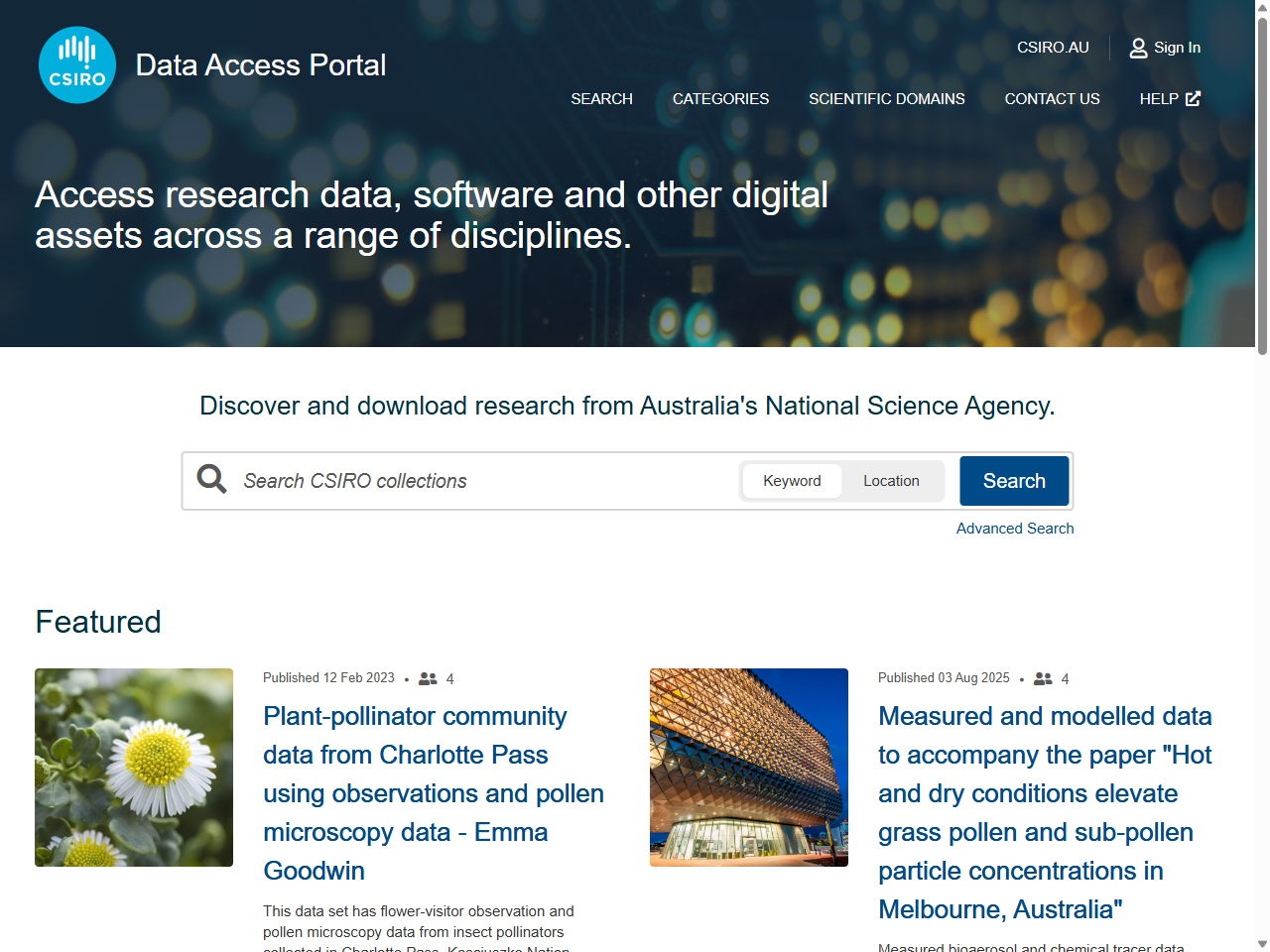Click the magnifying glass search icon
The width and height of the screenshot is (1270, 952).
(211, 479)
